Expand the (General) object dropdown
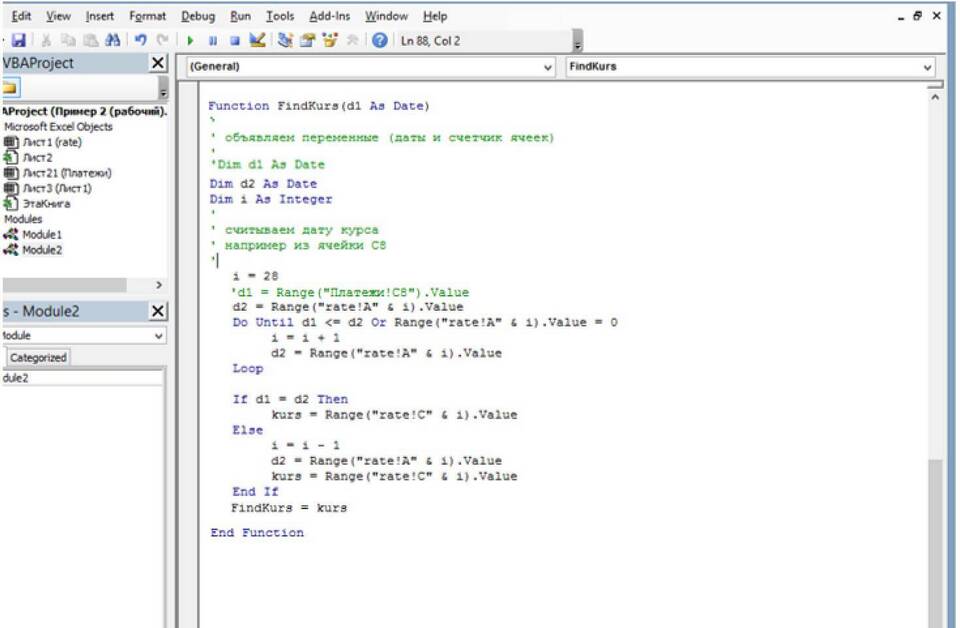 tap(547, 67)
